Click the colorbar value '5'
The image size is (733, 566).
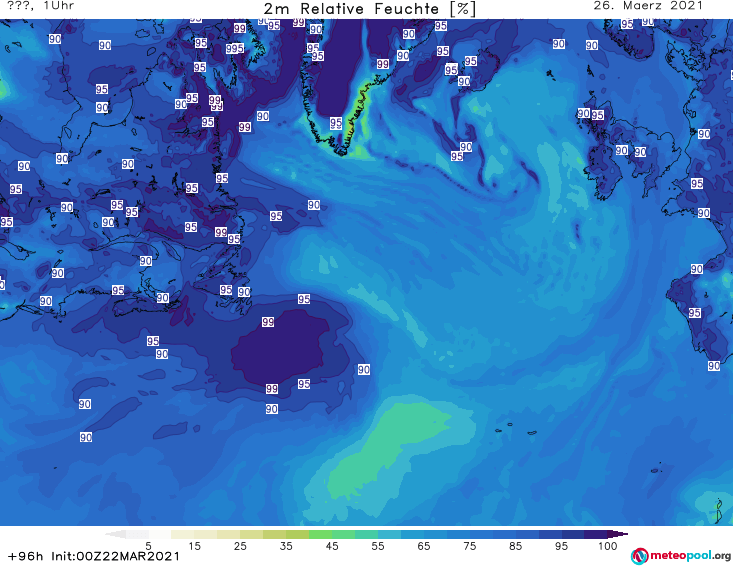click(x=148, y=546)
